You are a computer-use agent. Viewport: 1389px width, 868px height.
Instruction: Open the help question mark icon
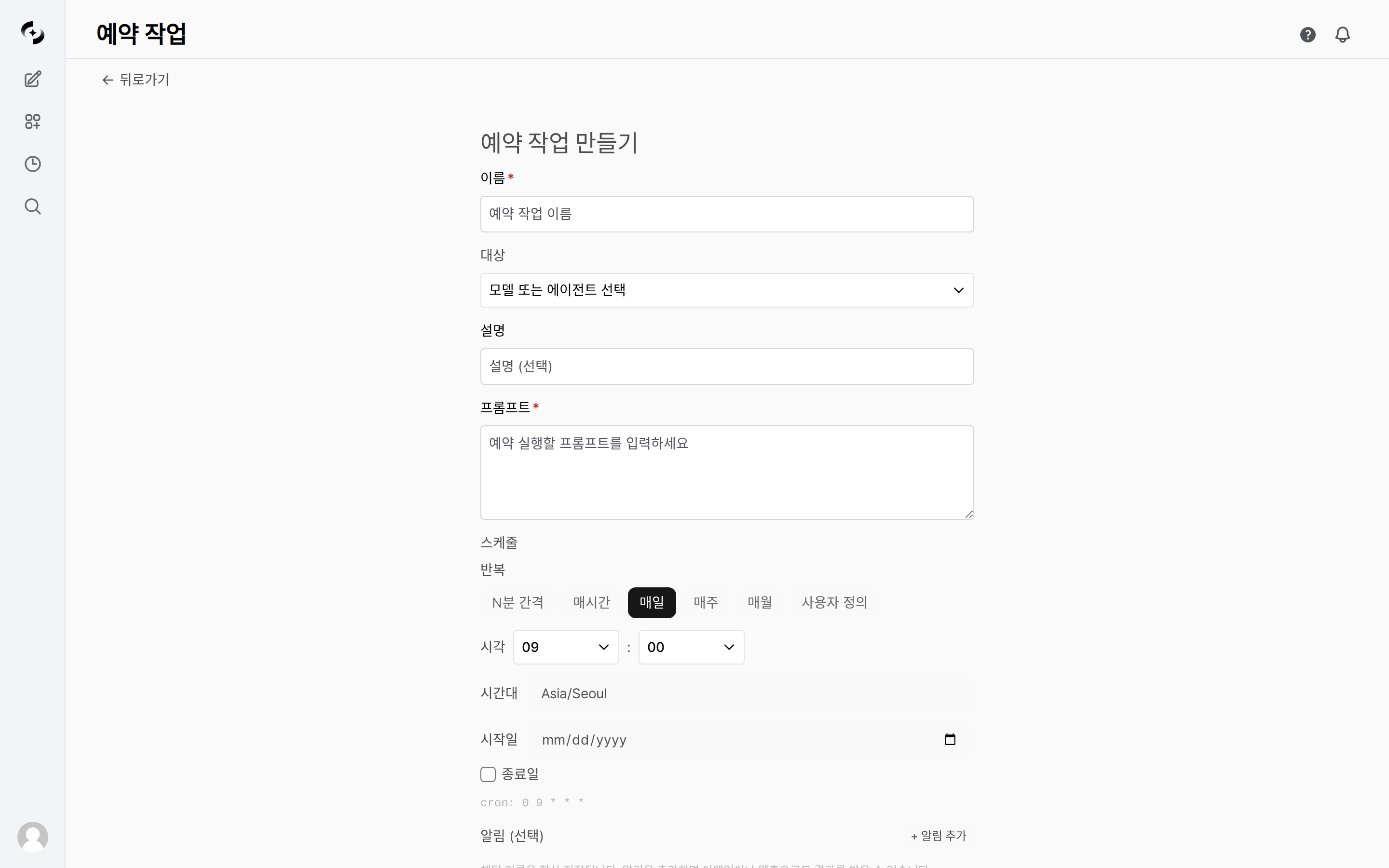[1307, 35]
